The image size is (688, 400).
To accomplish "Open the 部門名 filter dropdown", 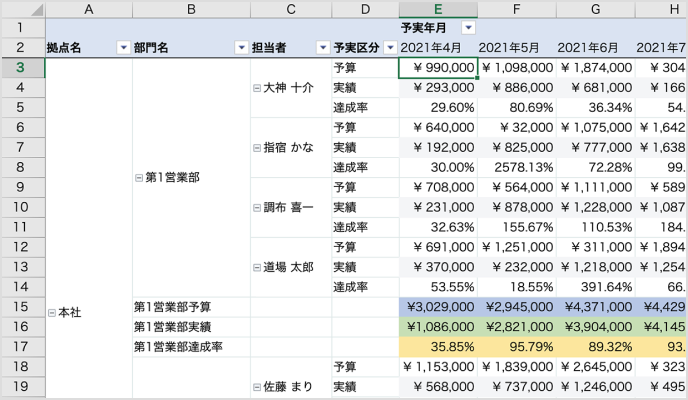I will [241, 47].
